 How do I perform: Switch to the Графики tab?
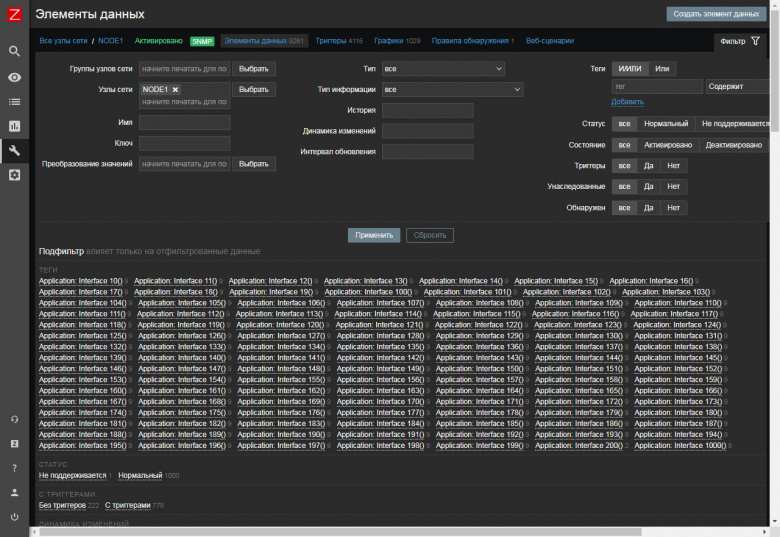click(x=388, y=41)
